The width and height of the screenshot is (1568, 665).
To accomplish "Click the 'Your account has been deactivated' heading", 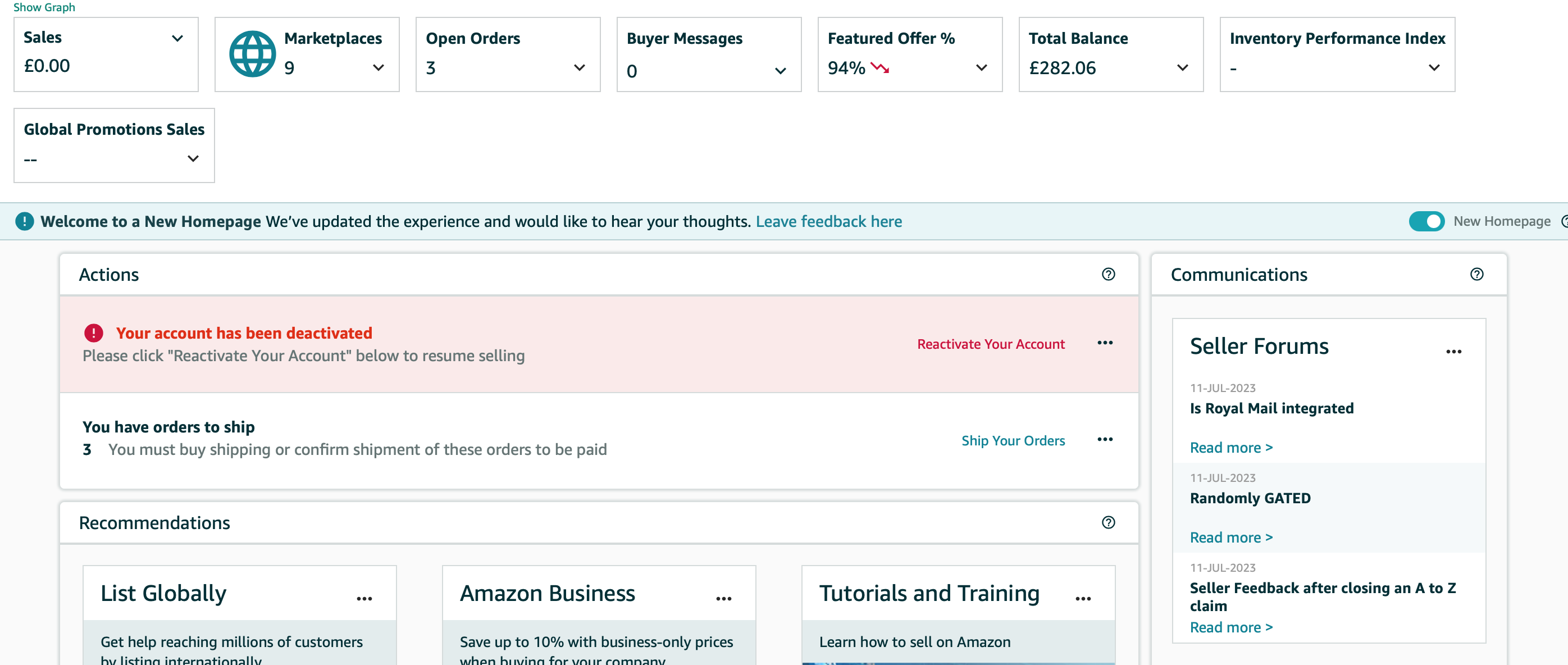I will 244,333.
